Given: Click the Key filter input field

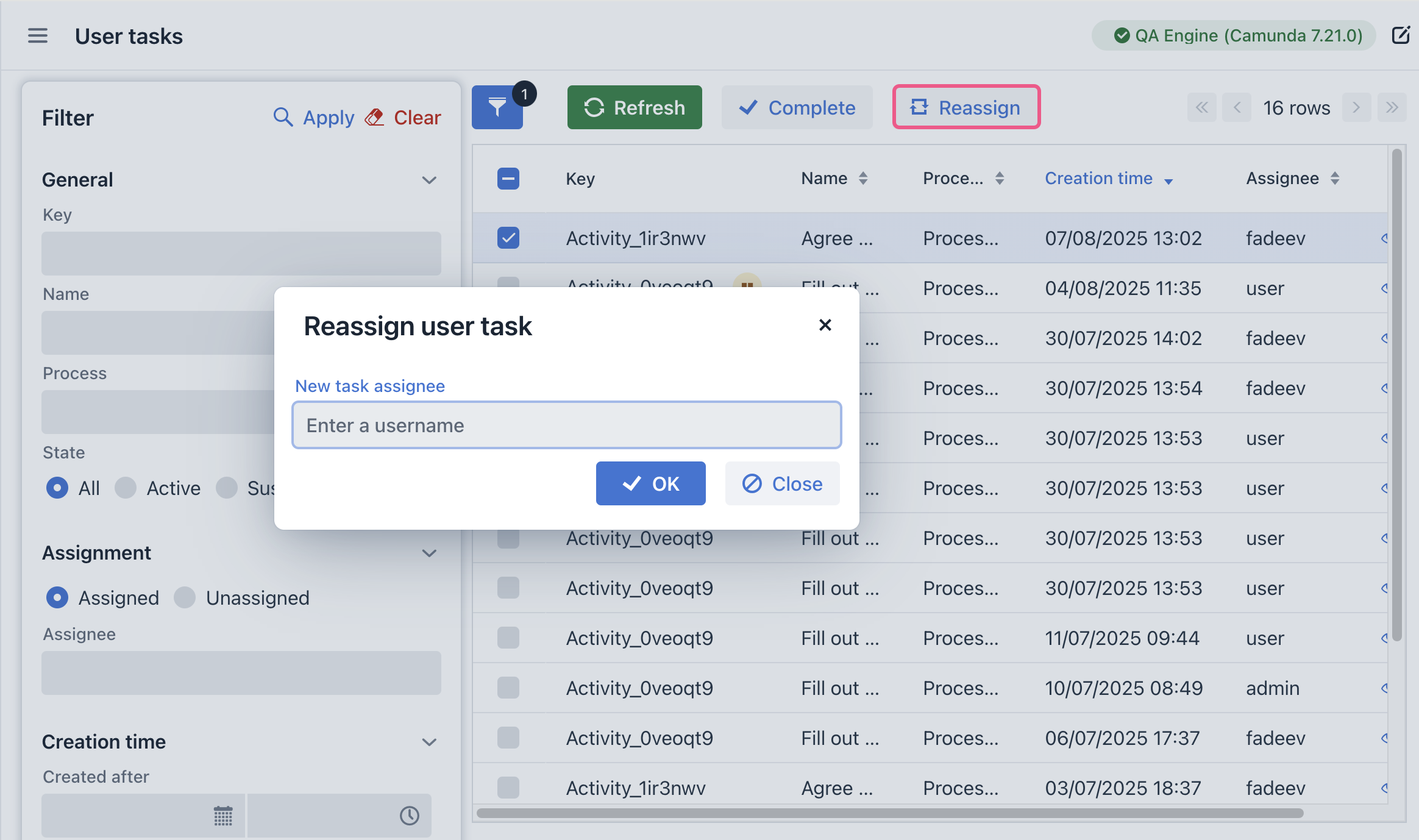Looking at the screenshot, I should (241, 253).
